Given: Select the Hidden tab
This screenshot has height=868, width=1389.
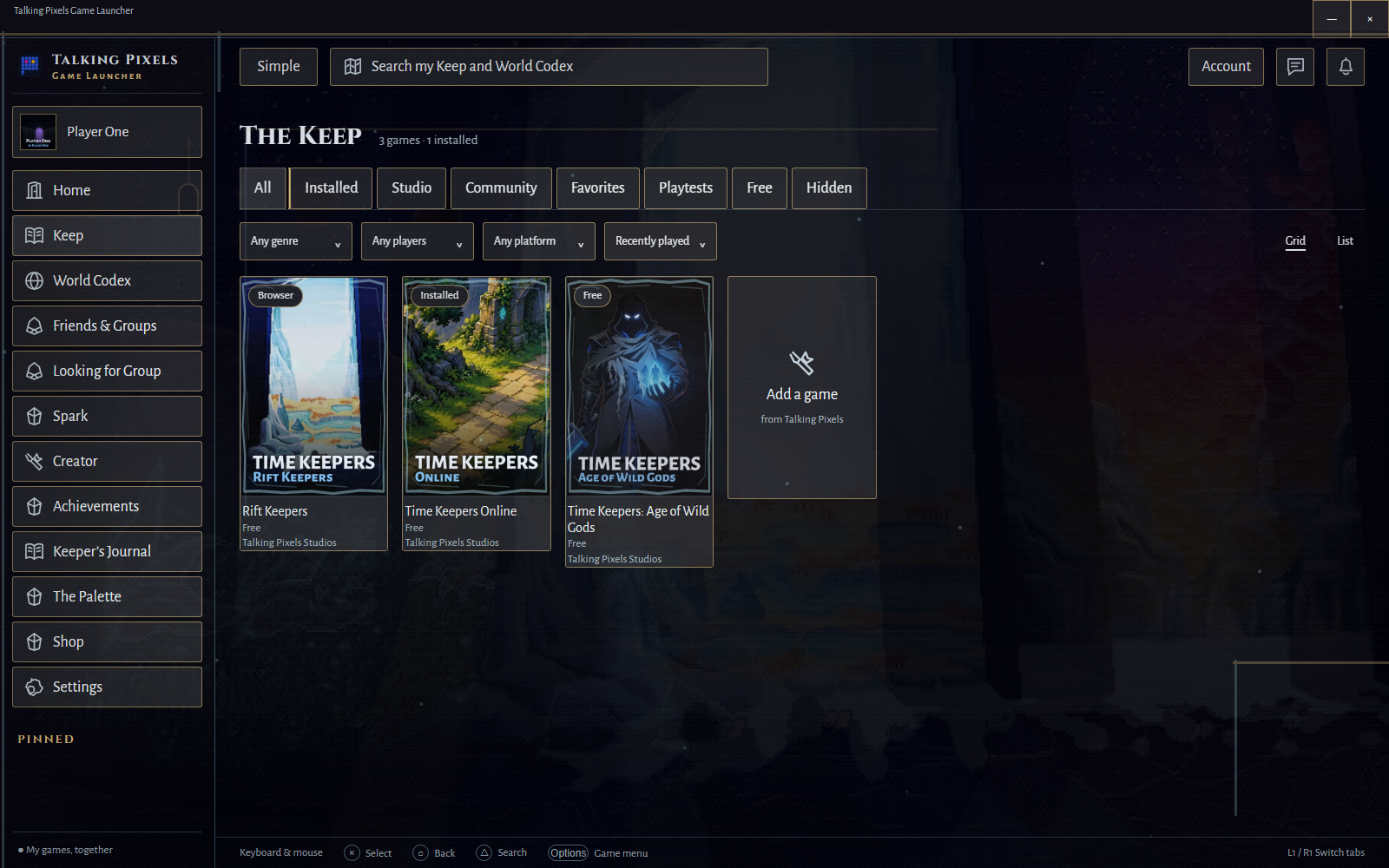Looking at the screenshot, I should click(829, 188).
